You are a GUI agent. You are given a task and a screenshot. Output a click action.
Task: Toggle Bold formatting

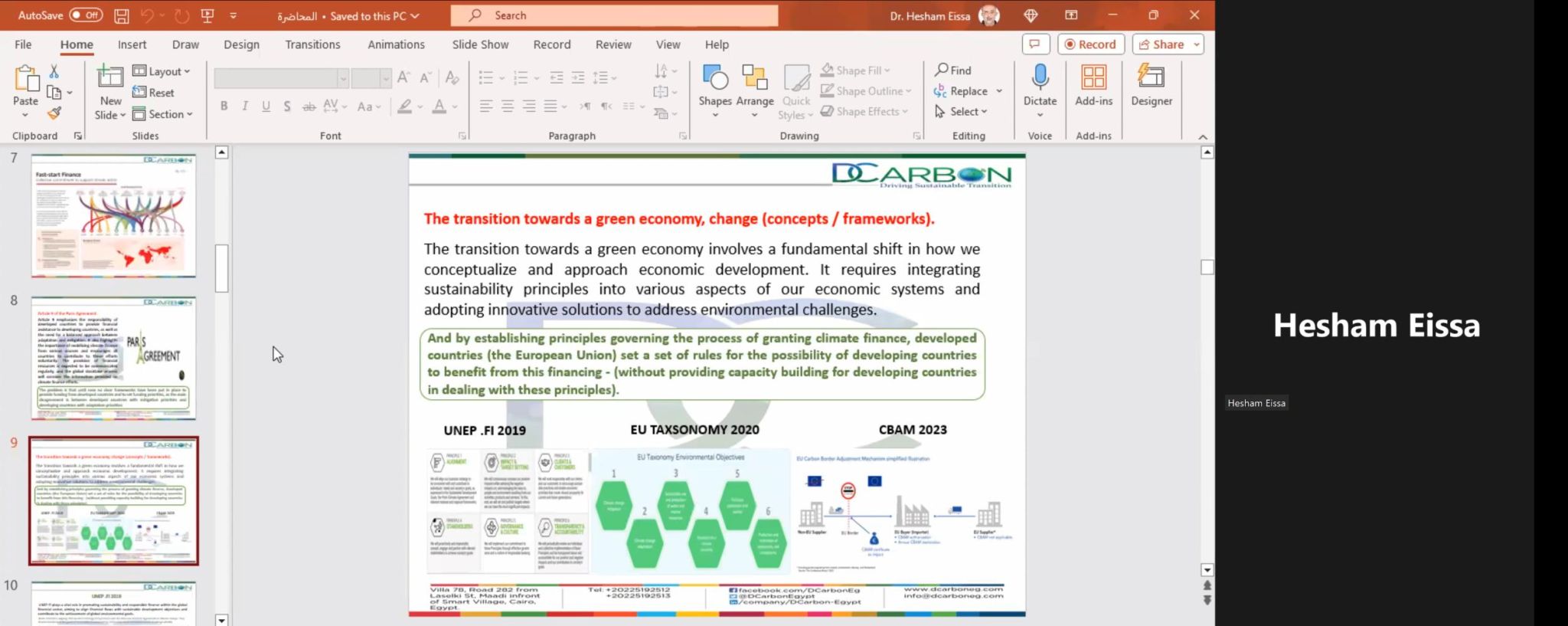224,107
